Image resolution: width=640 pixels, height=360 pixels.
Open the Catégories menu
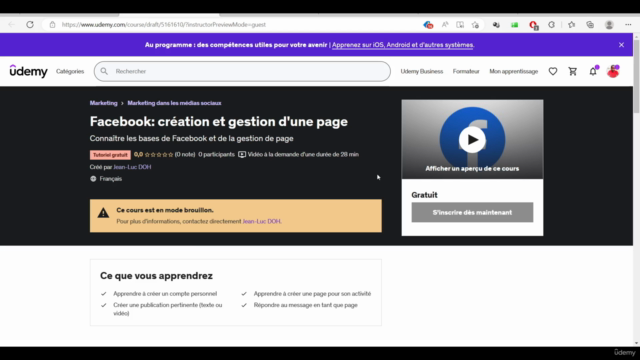(x=70, y=71)
